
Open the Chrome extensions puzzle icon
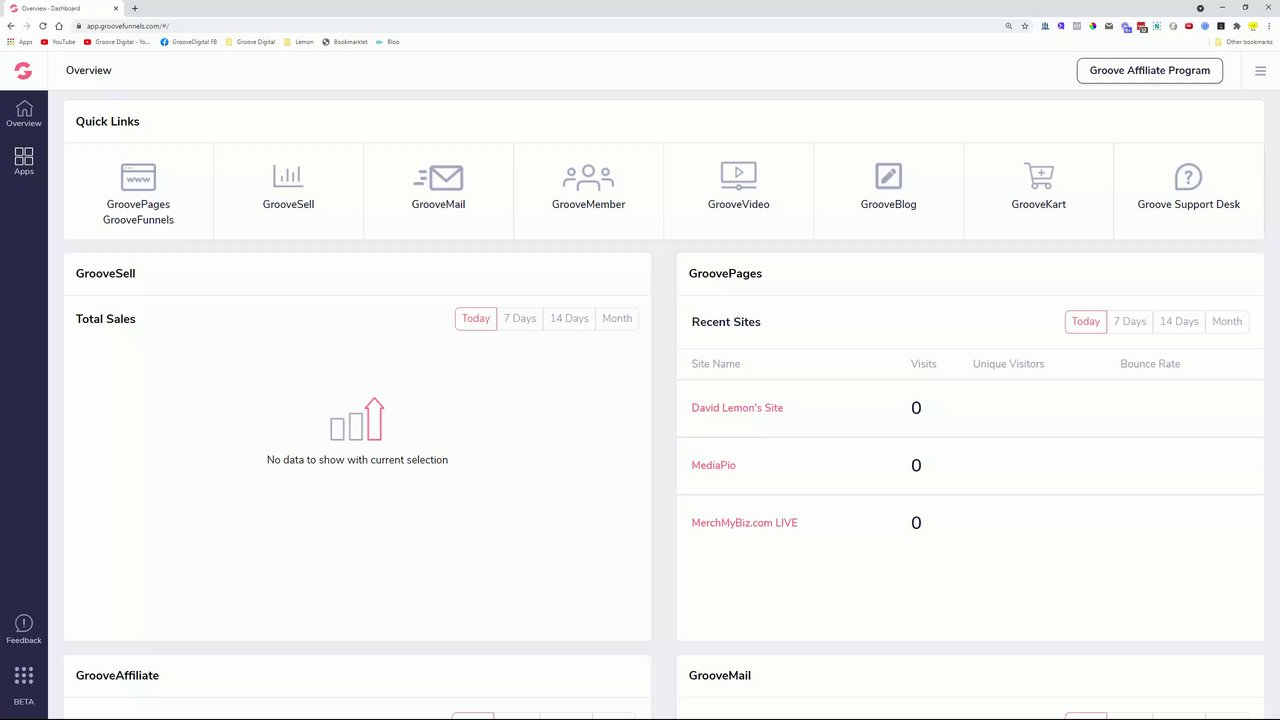click(x=1237, y=26)
